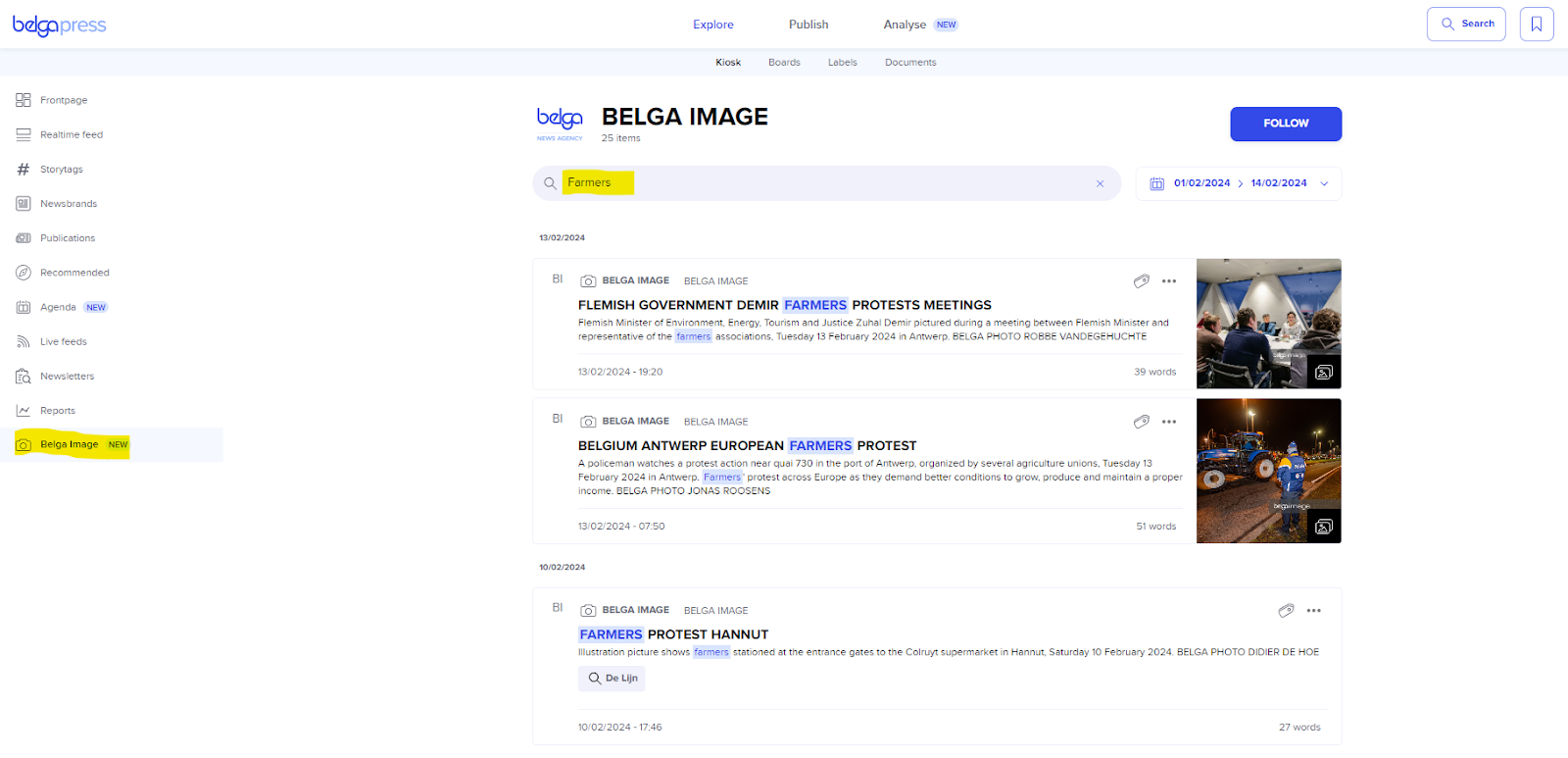Image resolution: width=1568 pixels, height=758 pixels.
Task: Follow the Belga Image source
Action: point(1286,124)
